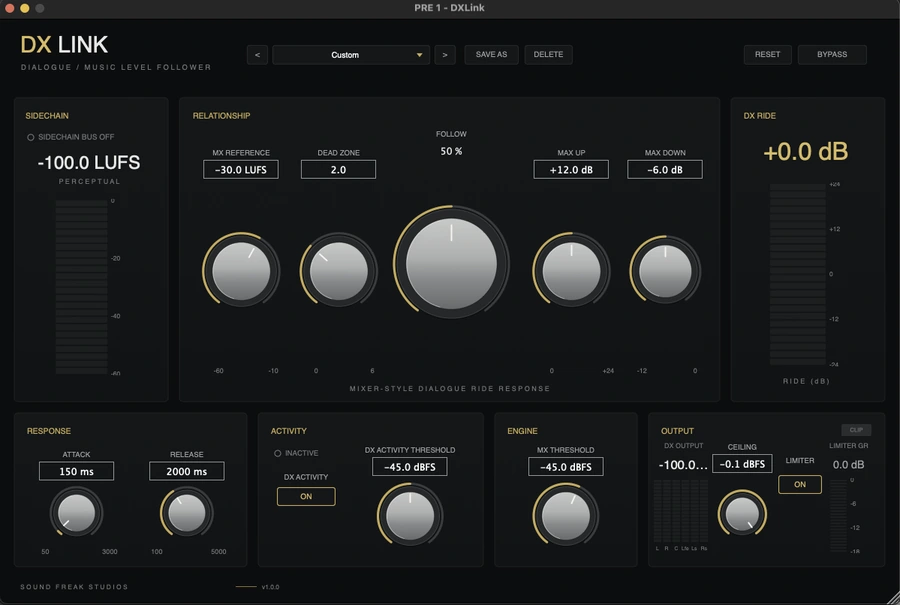This screenshot has height=605, width=900.
Task: Click the DX Activity Threshold knob
Action: [x=410, y=514]
